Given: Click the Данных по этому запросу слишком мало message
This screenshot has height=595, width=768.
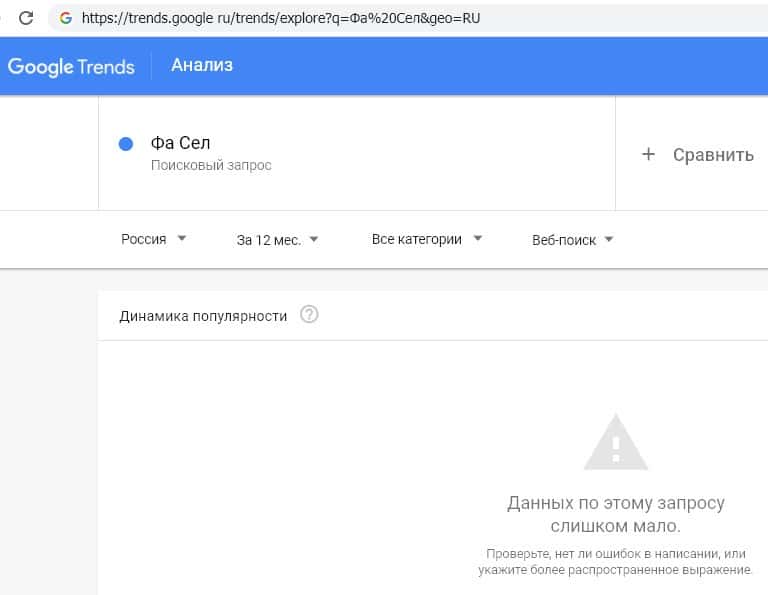Looking at the screenshot, I should [x=615, y=514].
